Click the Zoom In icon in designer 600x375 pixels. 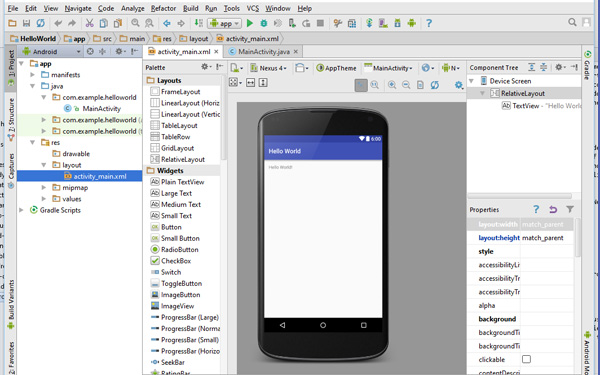(392, 85)
